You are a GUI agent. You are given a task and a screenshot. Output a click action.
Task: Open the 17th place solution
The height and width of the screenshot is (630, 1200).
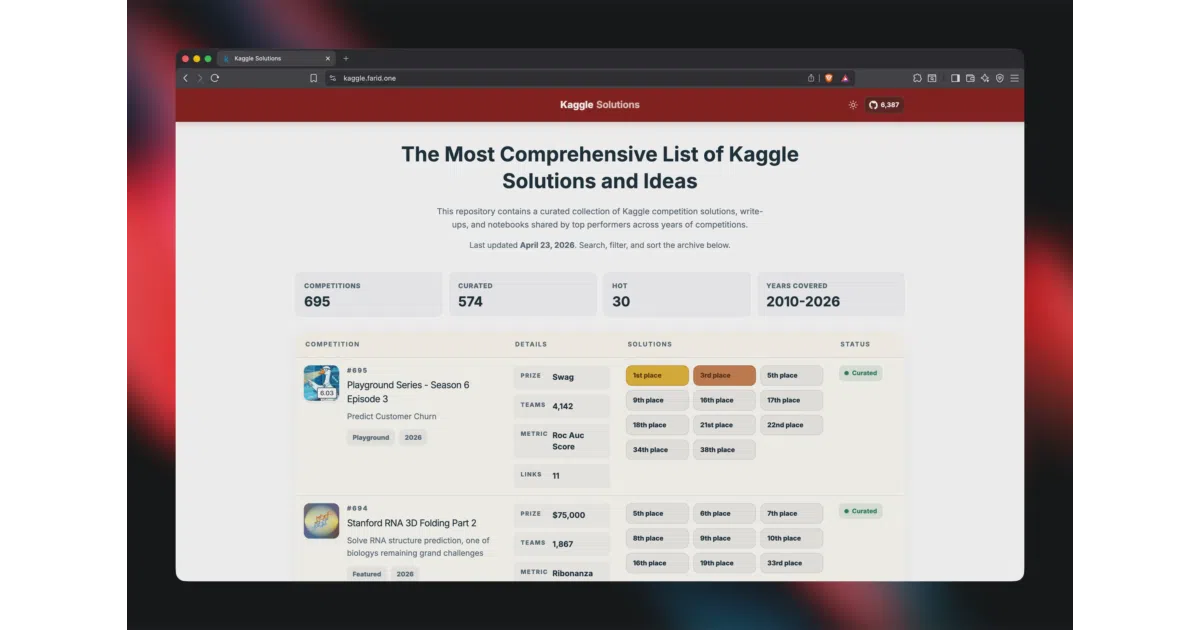791,400
